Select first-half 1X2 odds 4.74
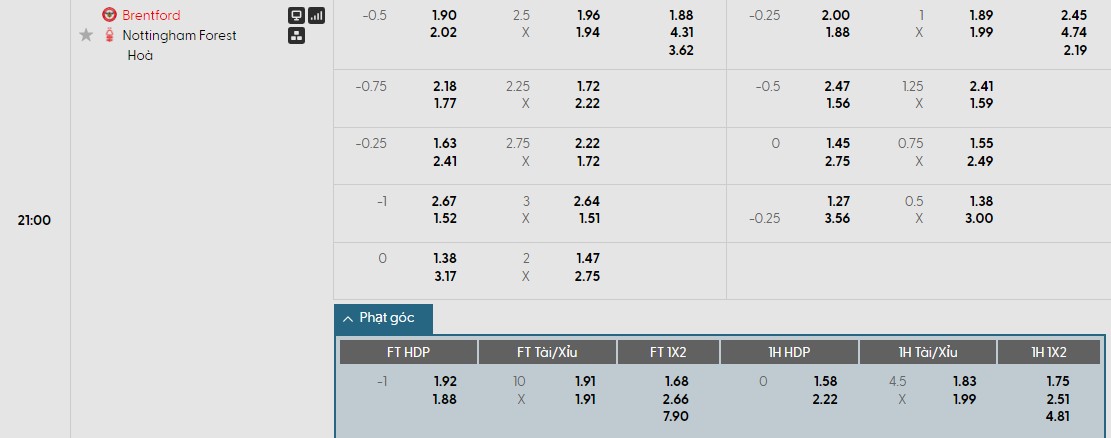 1074,32
